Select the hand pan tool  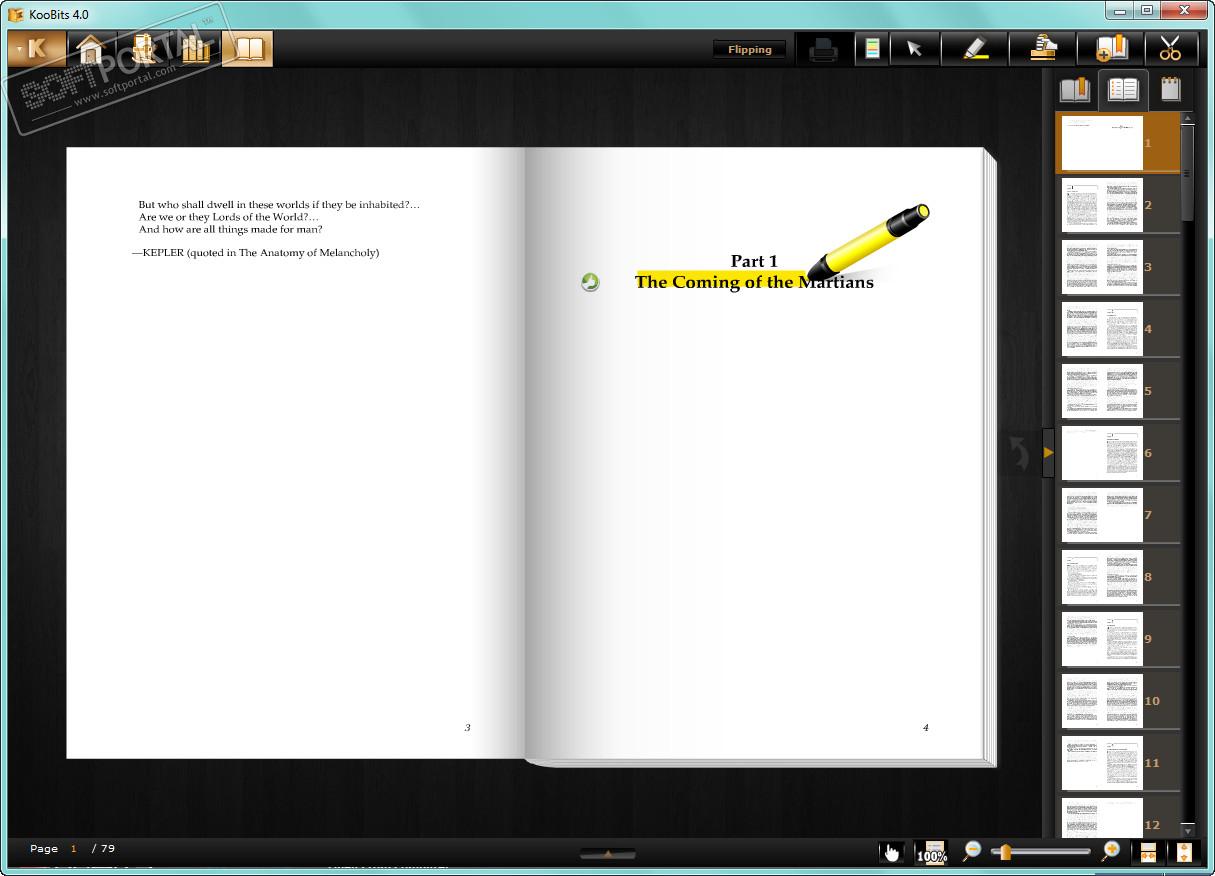click(x=891, y=852)
